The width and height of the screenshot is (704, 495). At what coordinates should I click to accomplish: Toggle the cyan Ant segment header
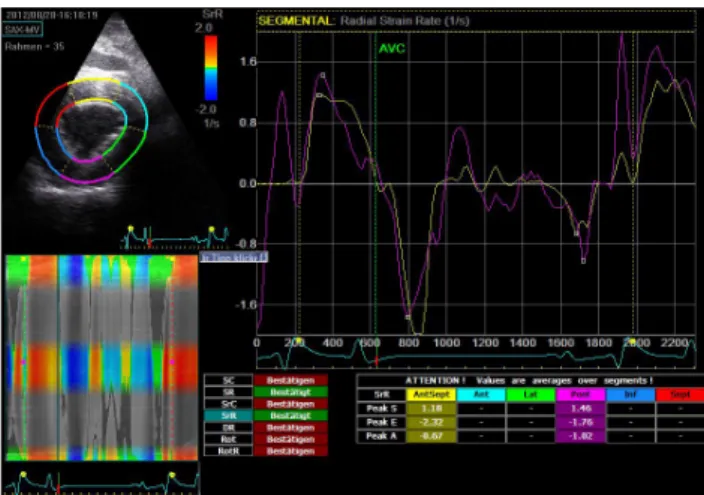pyautogui.click(x=481, y=395)
